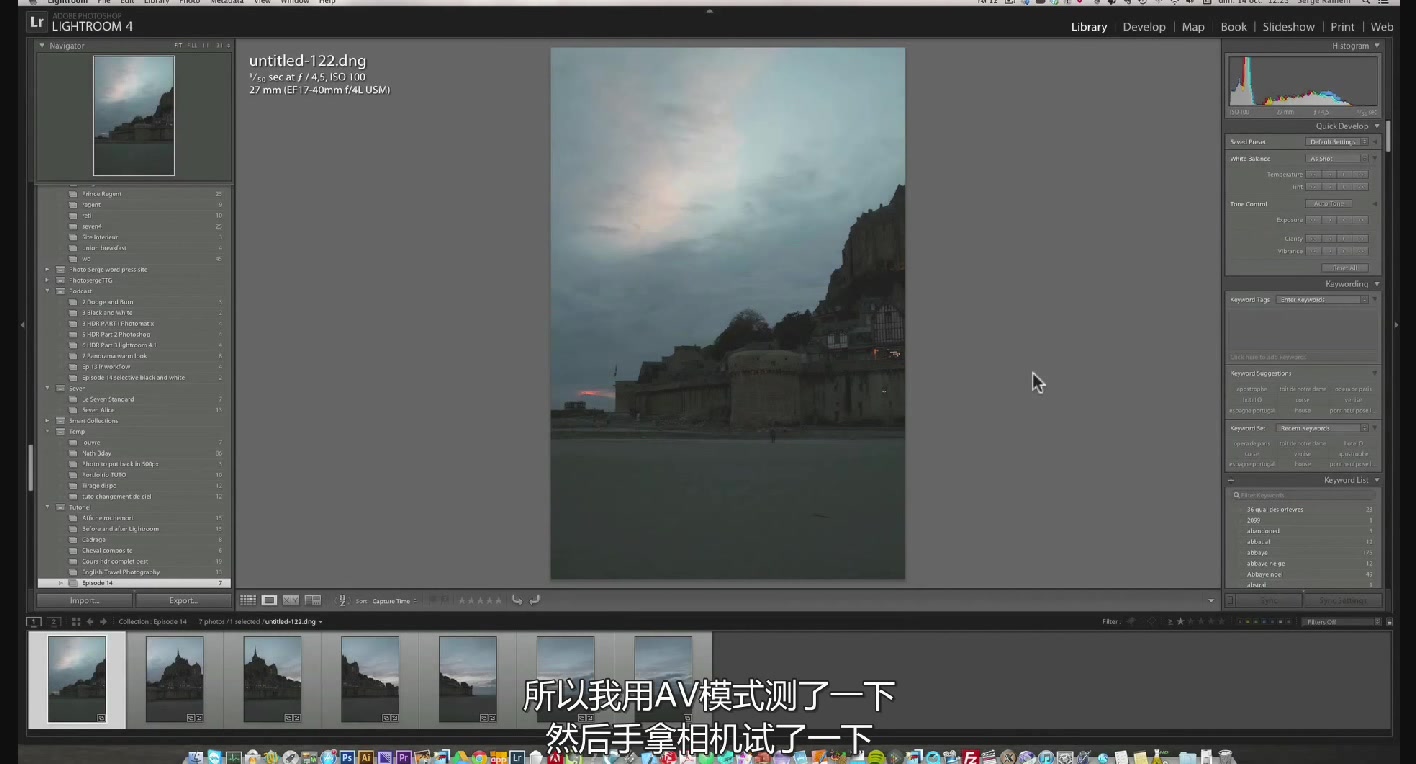This screenshot has height=764, width=1416.
Task: Collapse the Quick Develop panel
Action: click(1377, 126)
